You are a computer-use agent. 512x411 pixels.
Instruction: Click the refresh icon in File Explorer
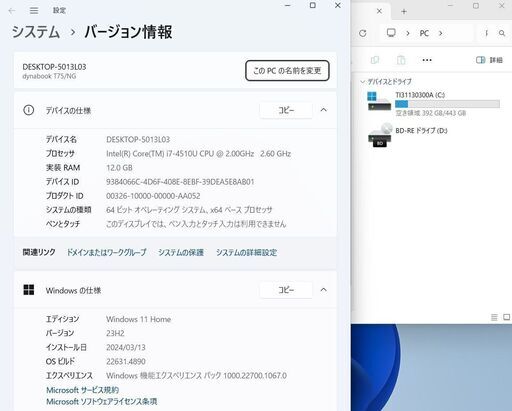tap(363, 33)
